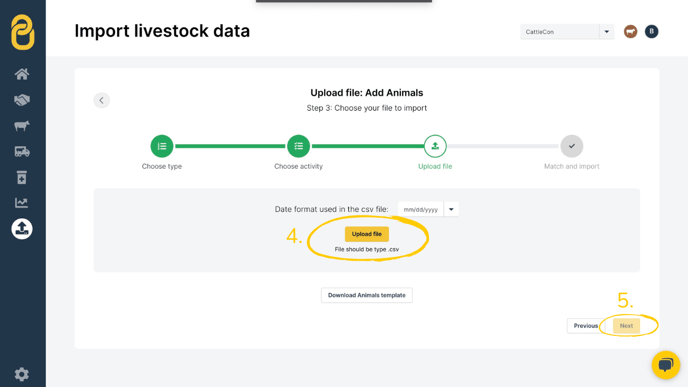Open the livestock cow section in the sidebar
This screenshot has height=387, width=688.
(x=22, y=126)
